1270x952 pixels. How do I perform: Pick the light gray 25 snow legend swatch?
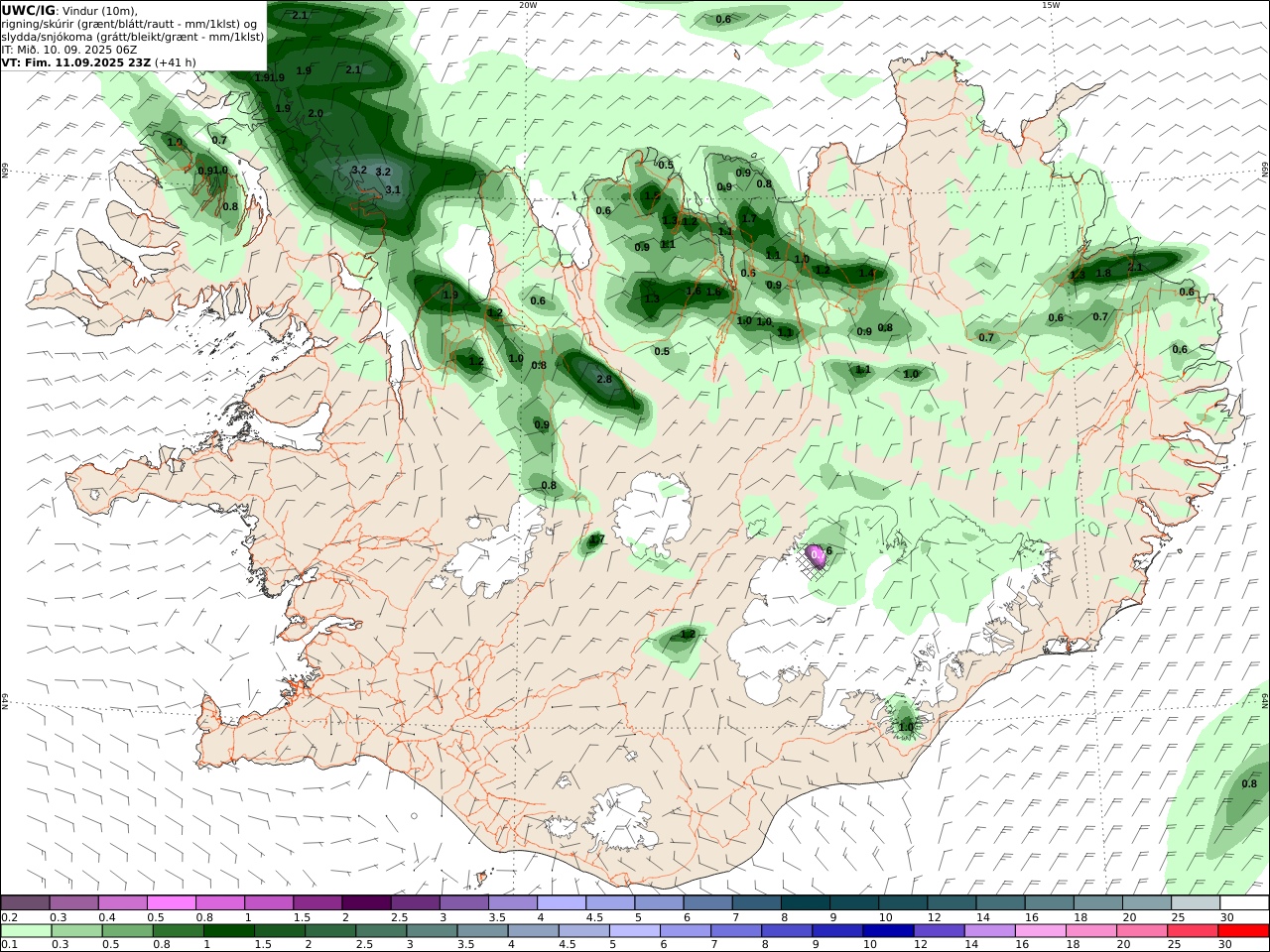pyautogui.click(x=1196, y=902)
